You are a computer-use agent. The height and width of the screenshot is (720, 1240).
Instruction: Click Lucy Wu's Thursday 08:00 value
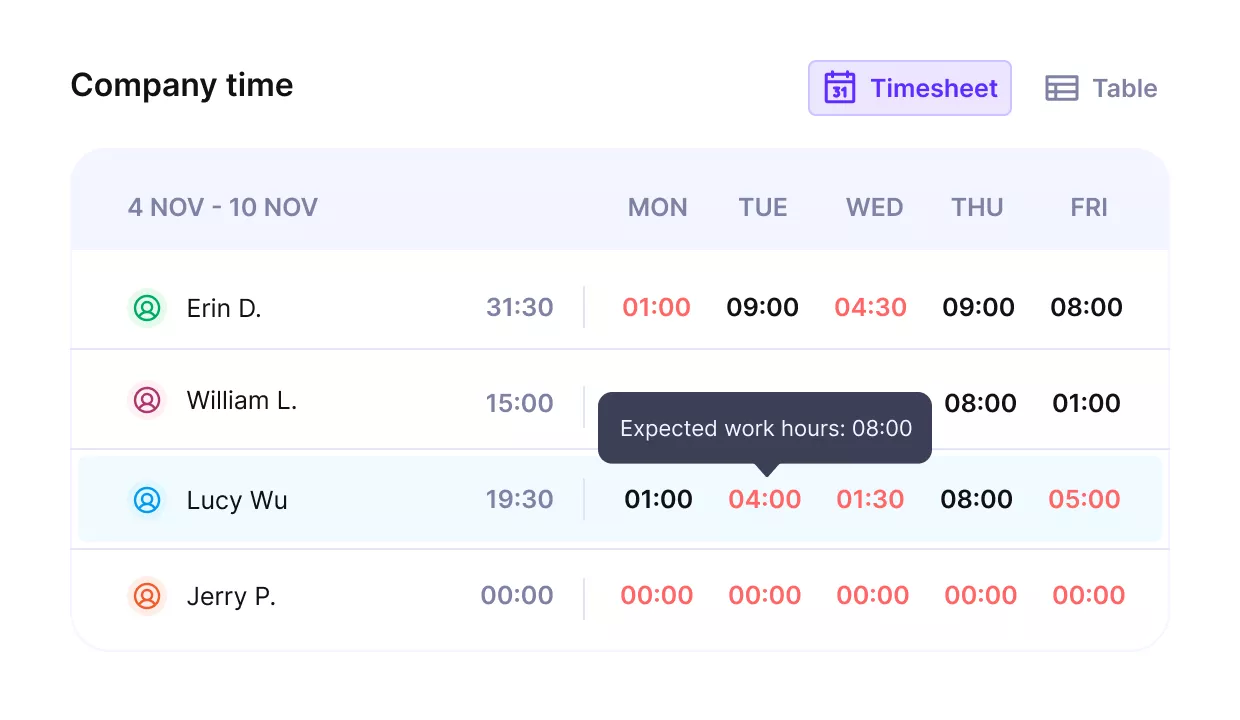pos(977,500)
